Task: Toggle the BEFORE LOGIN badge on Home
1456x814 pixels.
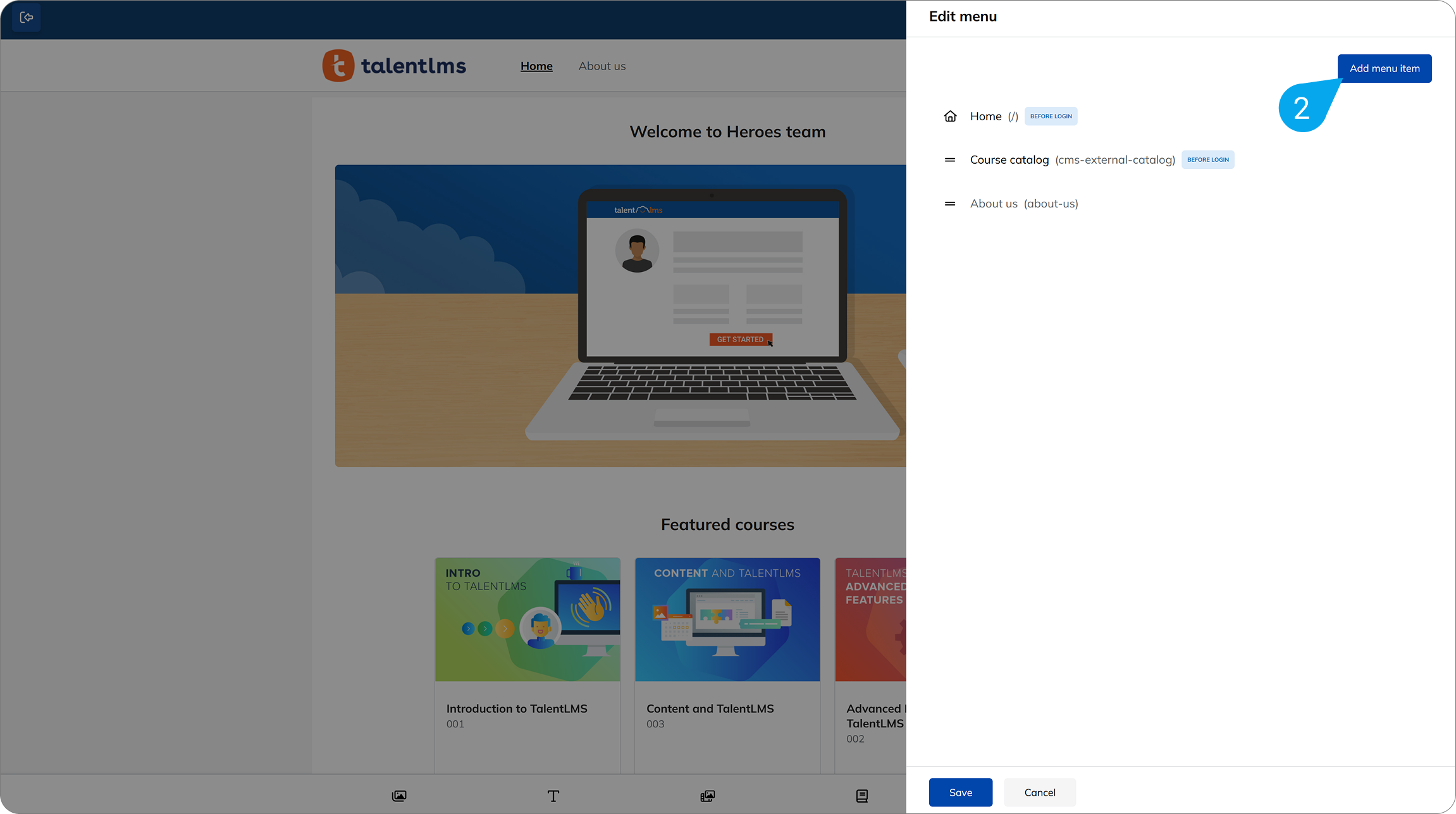Action: point(1051,116)
